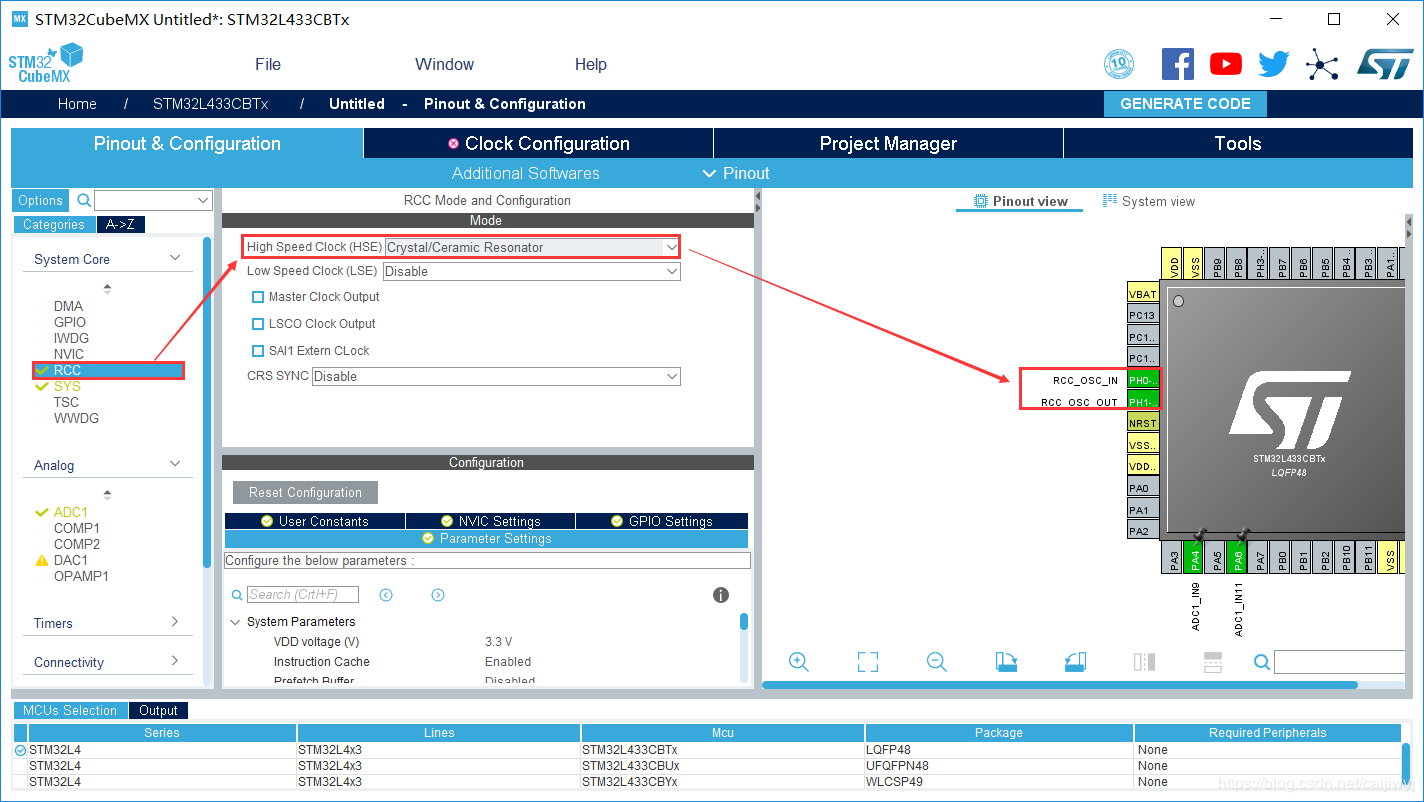
Task: Expand the Connectivity category
Action: click(x=175, y=661)
